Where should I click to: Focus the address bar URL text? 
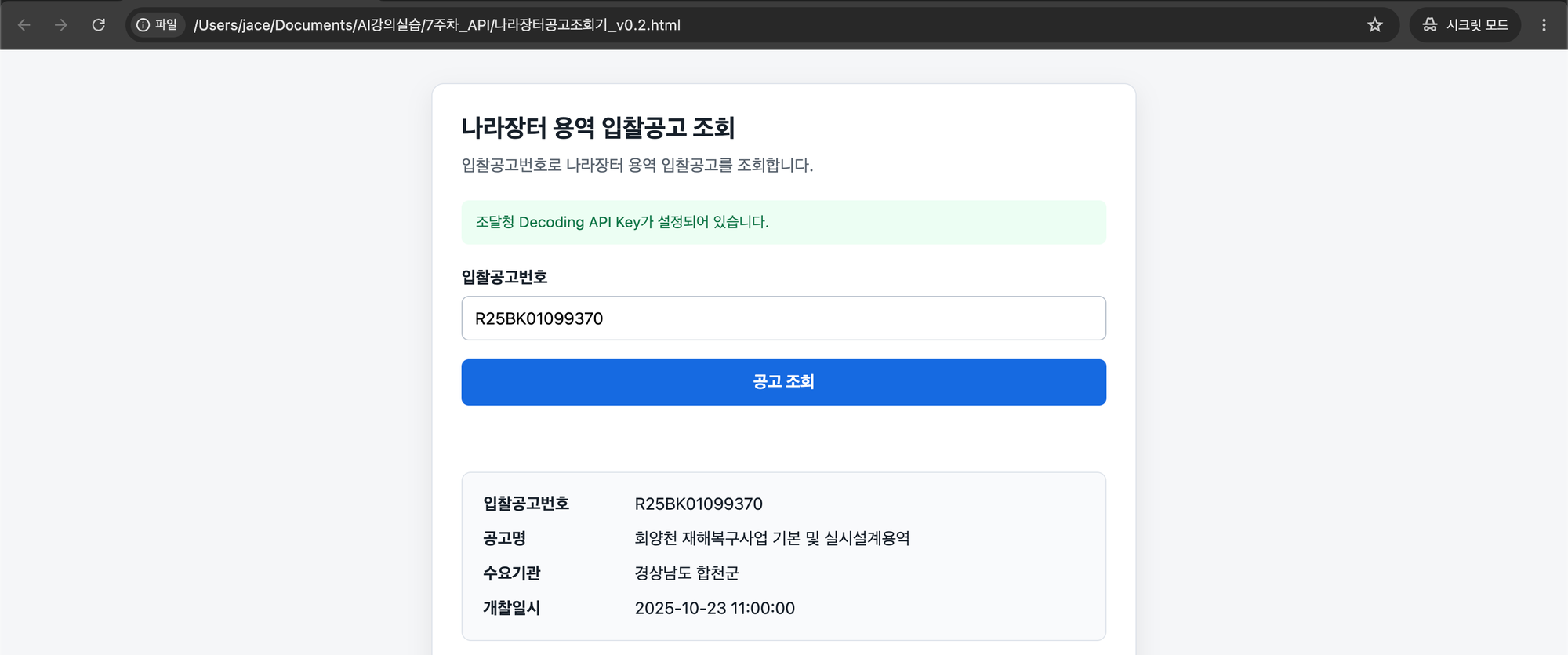pos(437,25)
